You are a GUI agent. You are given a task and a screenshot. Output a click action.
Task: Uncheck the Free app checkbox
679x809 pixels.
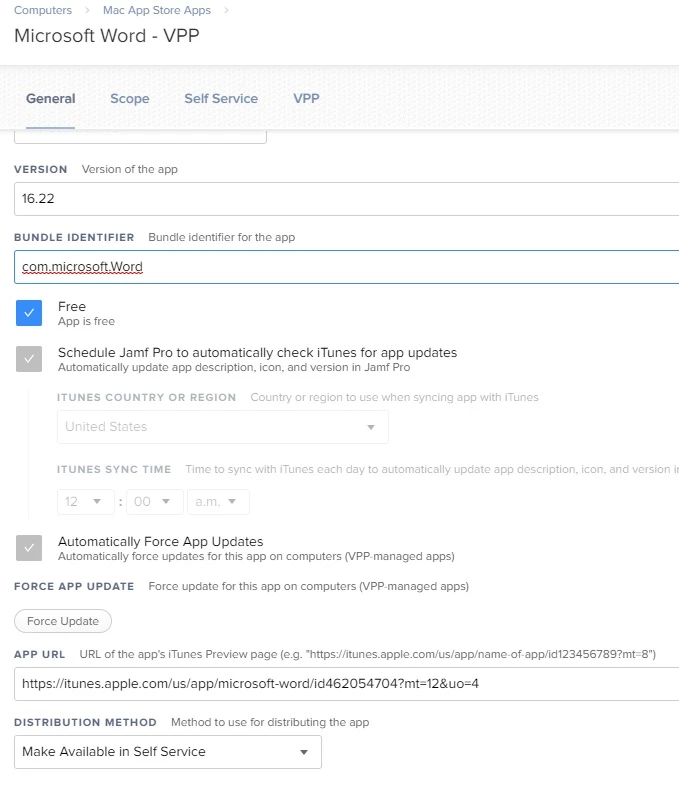click(29, 313)
